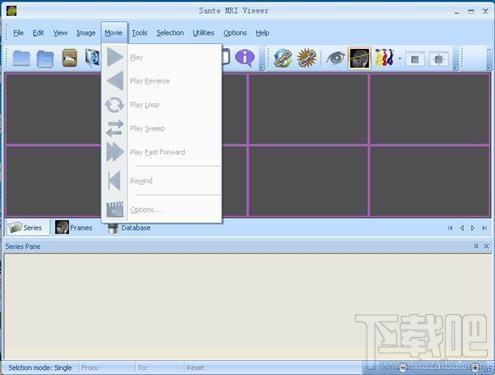
Task: Expand the toolbar overflow arrow after info icon
Action: tap(262, 68)
